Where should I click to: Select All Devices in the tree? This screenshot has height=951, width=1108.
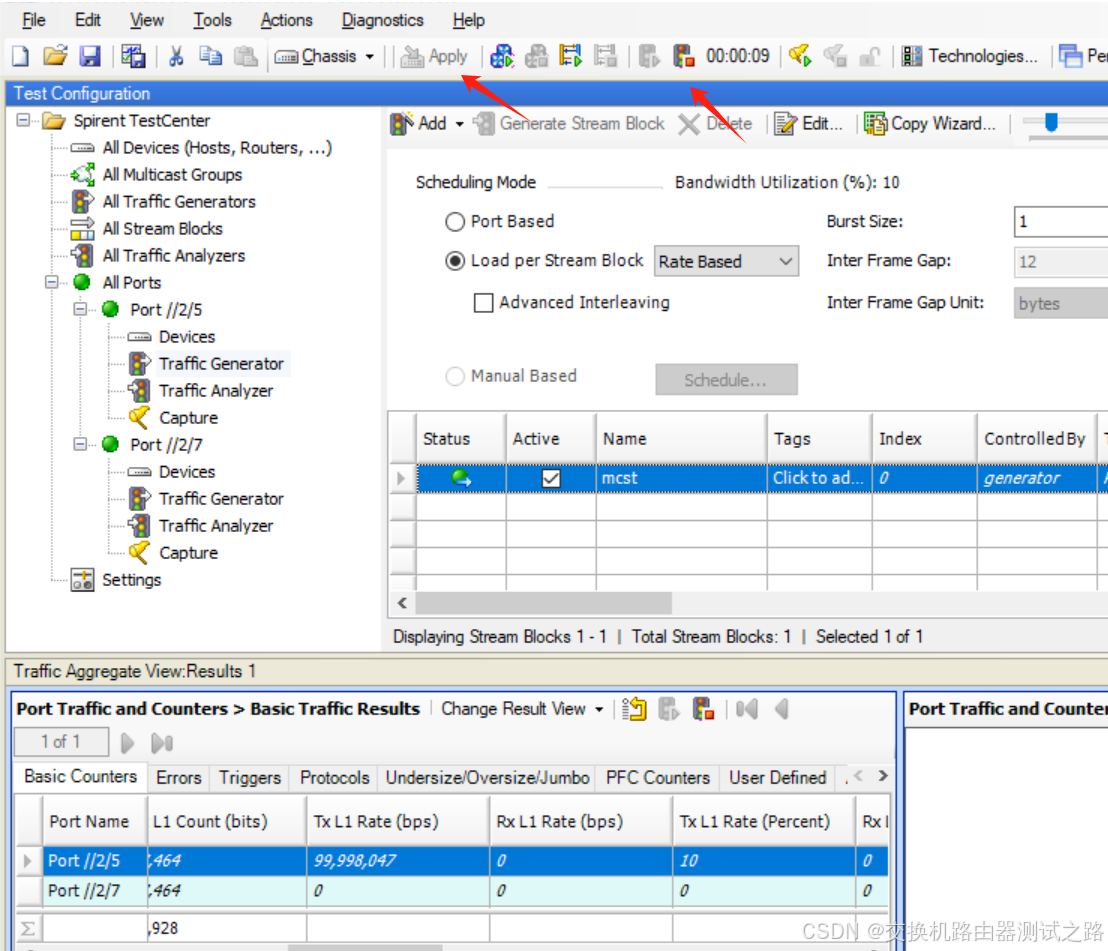click(x=217, y=148)
